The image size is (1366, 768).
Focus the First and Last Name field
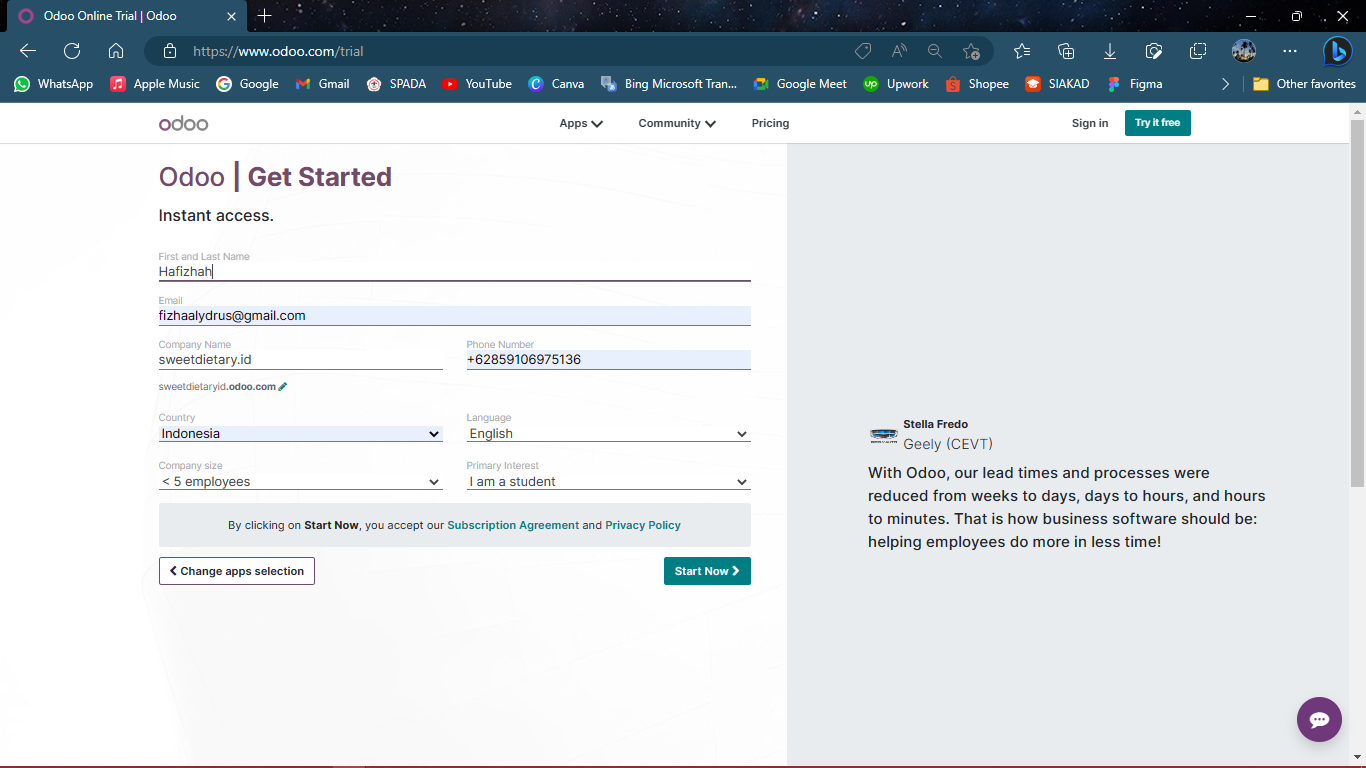[x=454, y=271]
